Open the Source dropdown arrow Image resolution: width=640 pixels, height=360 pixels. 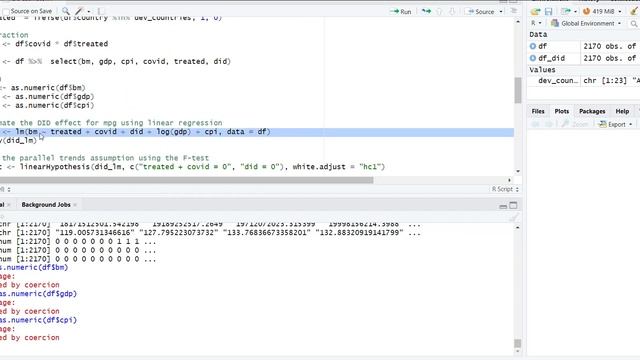coord(501,11)
